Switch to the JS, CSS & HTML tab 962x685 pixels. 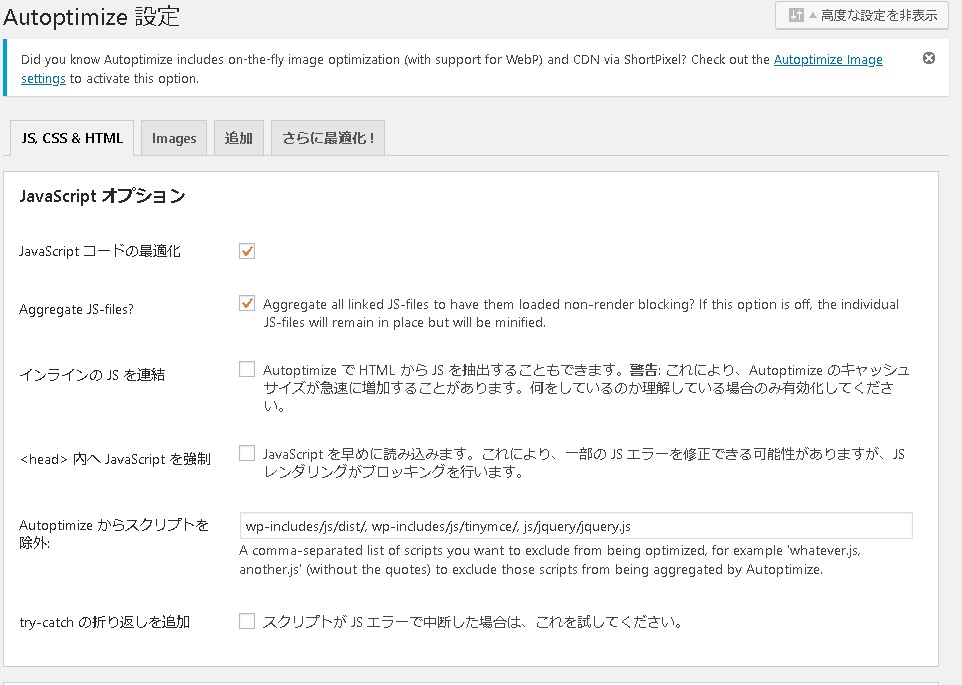click(72, 138)
